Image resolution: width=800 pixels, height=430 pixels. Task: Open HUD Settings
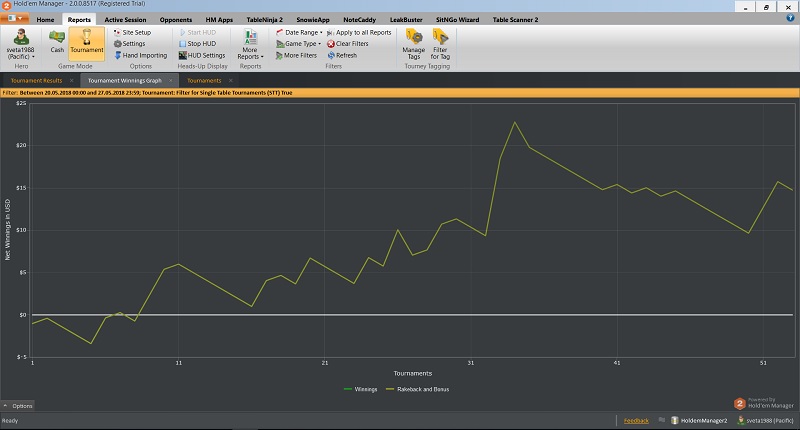[x=202, y=55]
